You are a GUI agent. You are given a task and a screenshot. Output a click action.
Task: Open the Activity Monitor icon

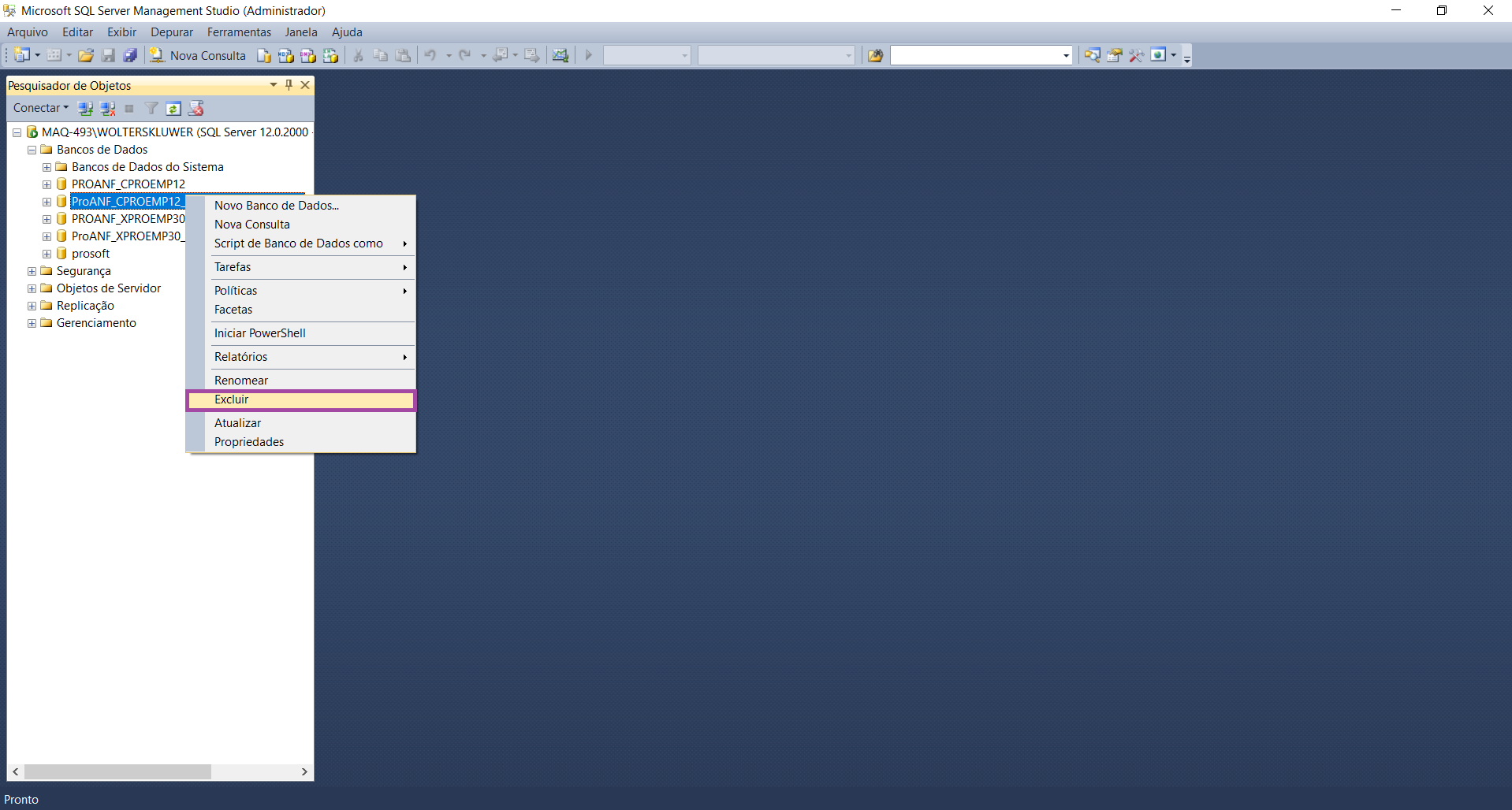coord(560,55)
